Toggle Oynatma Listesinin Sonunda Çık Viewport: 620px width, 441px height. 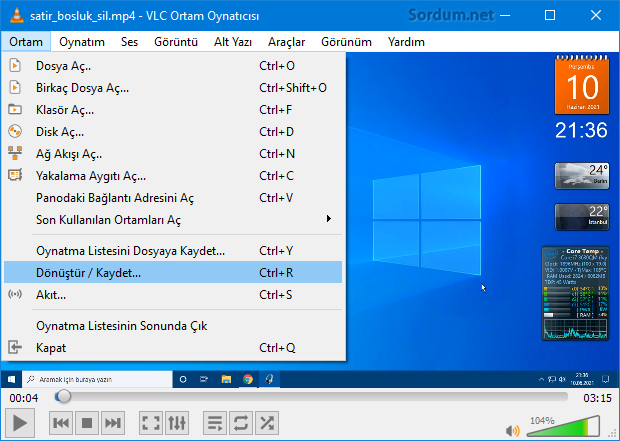click(173, 326)
